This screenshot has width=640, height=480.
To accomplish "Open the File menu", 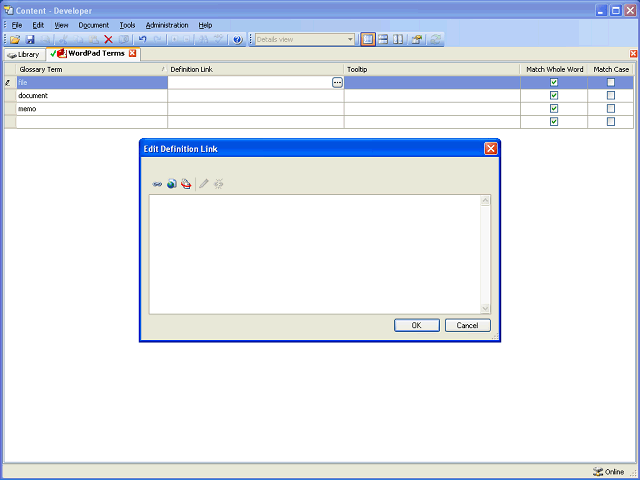I will pyautogui.click(x=17, y=25).
